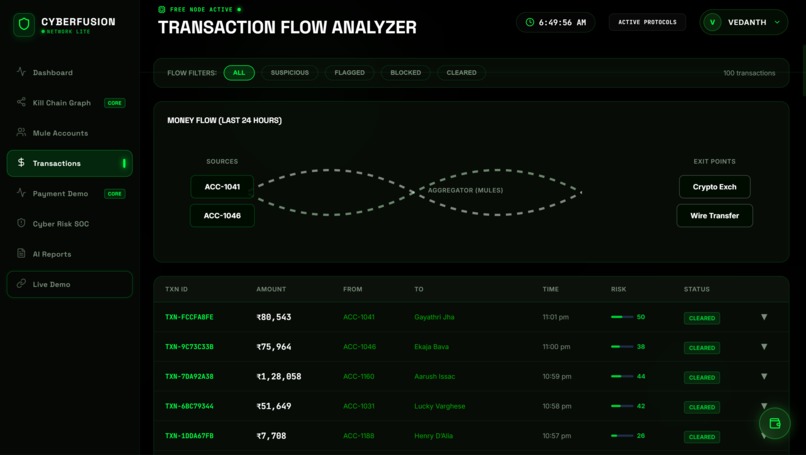This screenshot has height=455, width=806.
Task: Filter transactions by CLEARED
Action: click(462, 72)
